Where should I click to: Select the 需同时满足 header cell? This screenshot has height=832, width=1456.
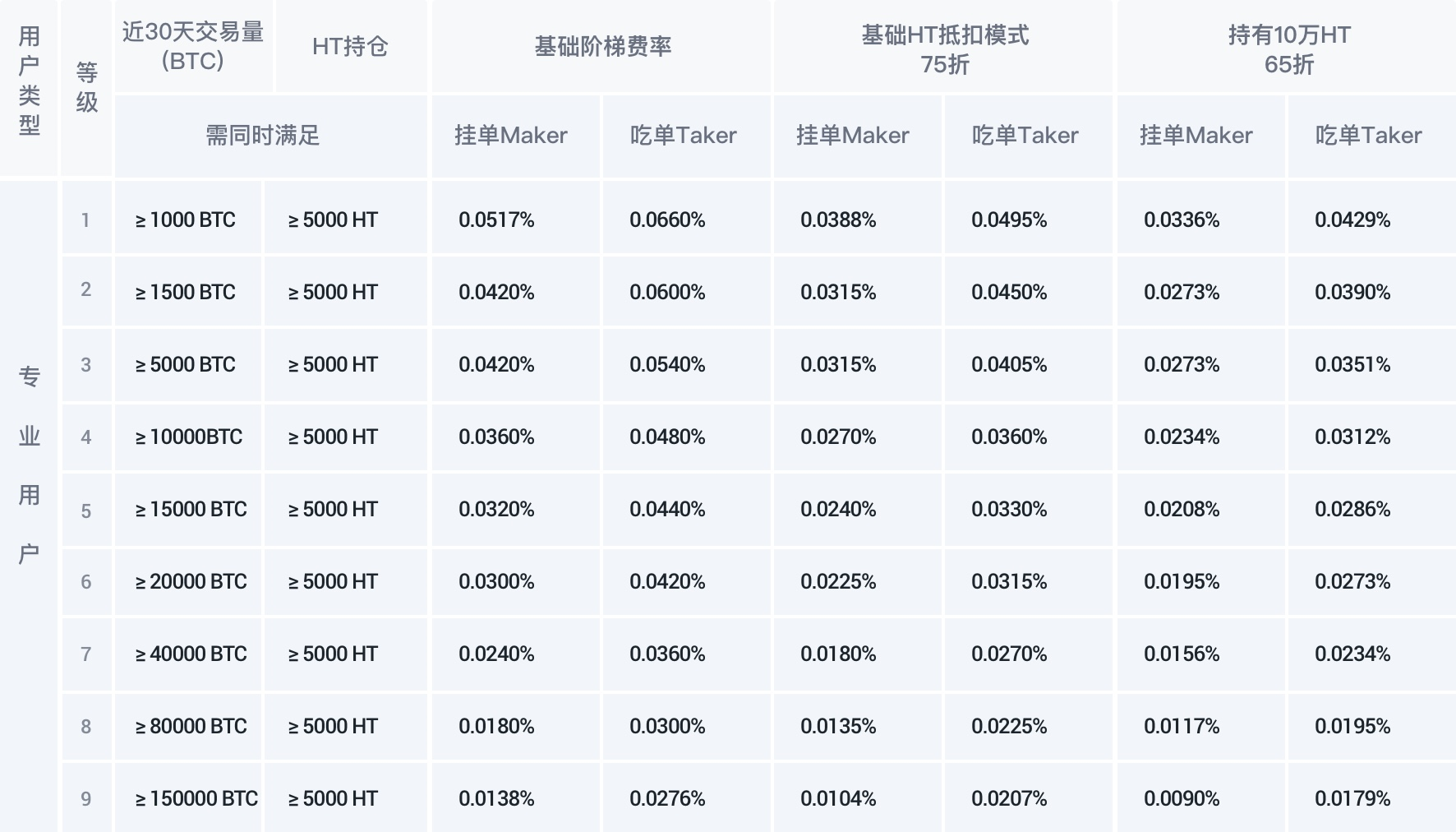[271, 135]
